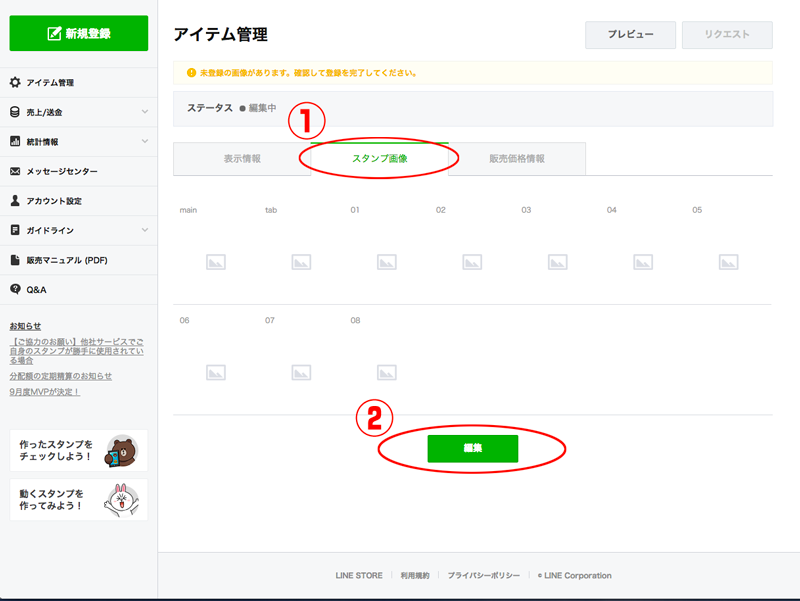The height and width of the screenshot is (601, 800).
Task: Select the 08 stamp image placeholder
Action: pyautogui.click(x=386, y=372)
